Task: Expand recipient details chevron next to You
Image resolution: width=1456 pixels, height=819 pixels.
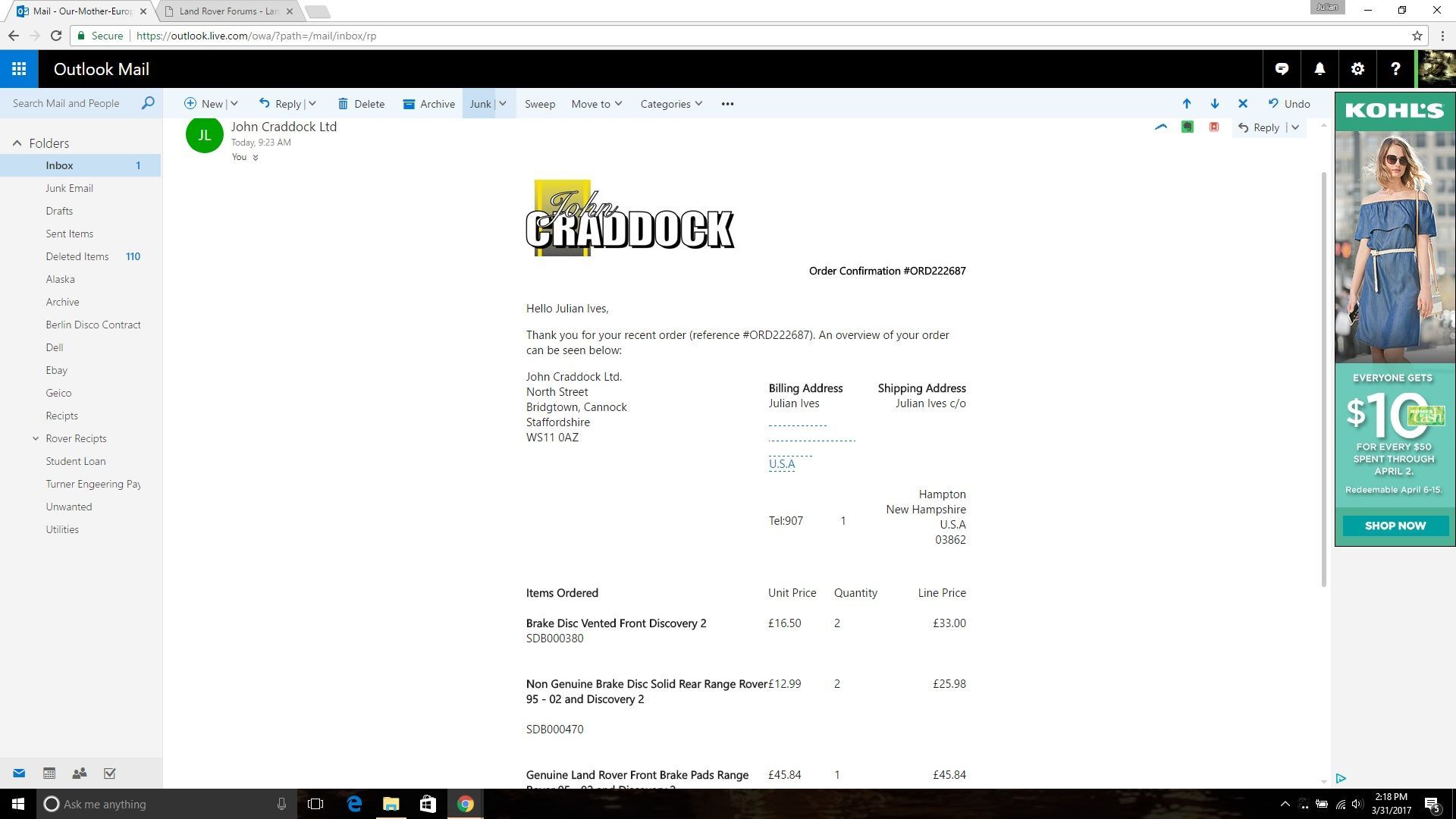Action: pos(256,158)
